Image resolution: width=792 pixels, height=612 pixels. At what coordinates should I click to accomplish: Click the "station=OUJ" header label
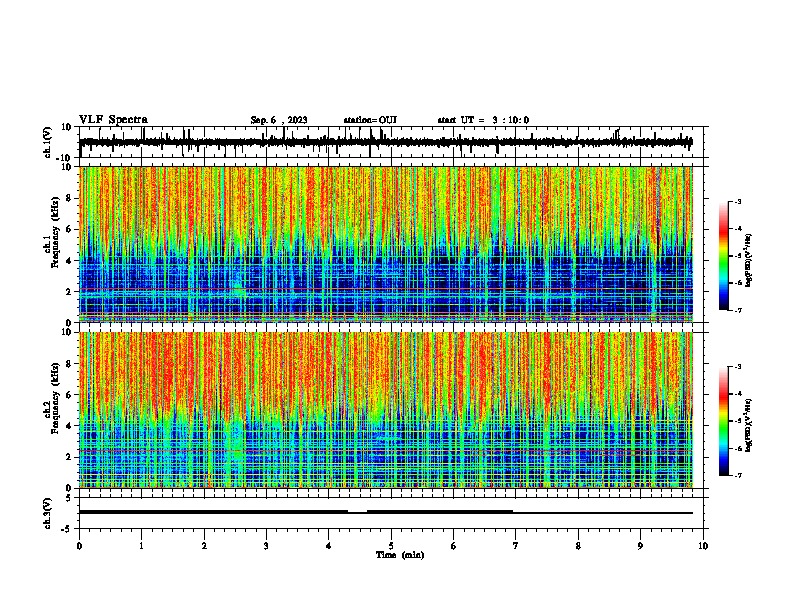point(370,120)
